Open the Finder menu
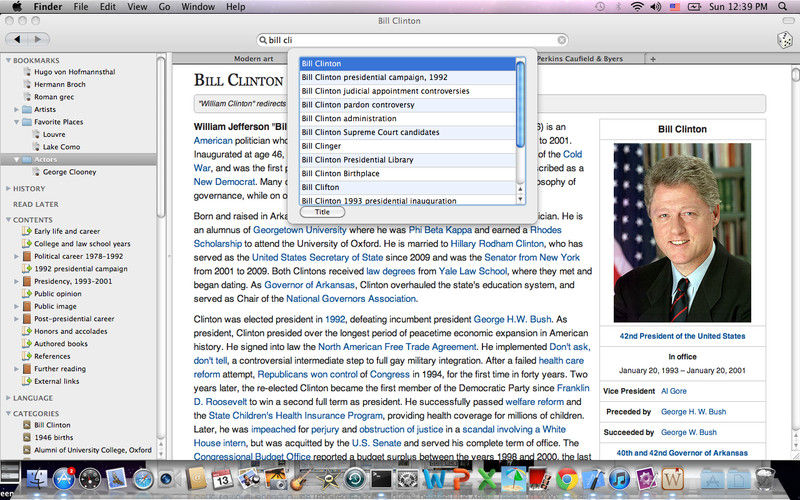Screen dimensions: 800x500 tap(48, 7)
